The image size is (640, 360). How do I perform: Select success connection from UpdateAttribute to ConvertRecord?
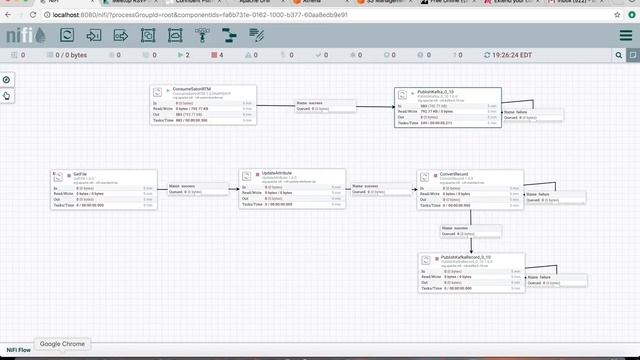[381, 189]
